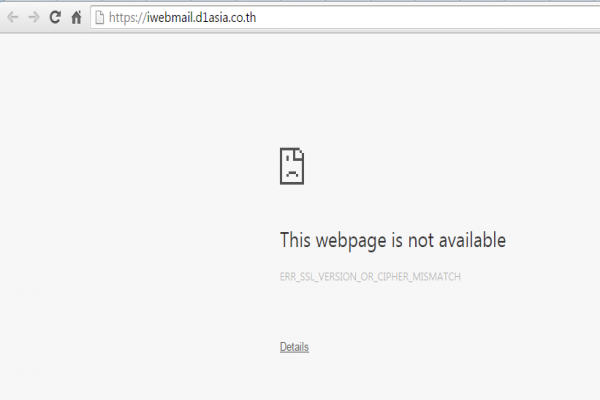Click the sad-face error page icon
This screenshot has height=400, width=600.
pos(292,167)
